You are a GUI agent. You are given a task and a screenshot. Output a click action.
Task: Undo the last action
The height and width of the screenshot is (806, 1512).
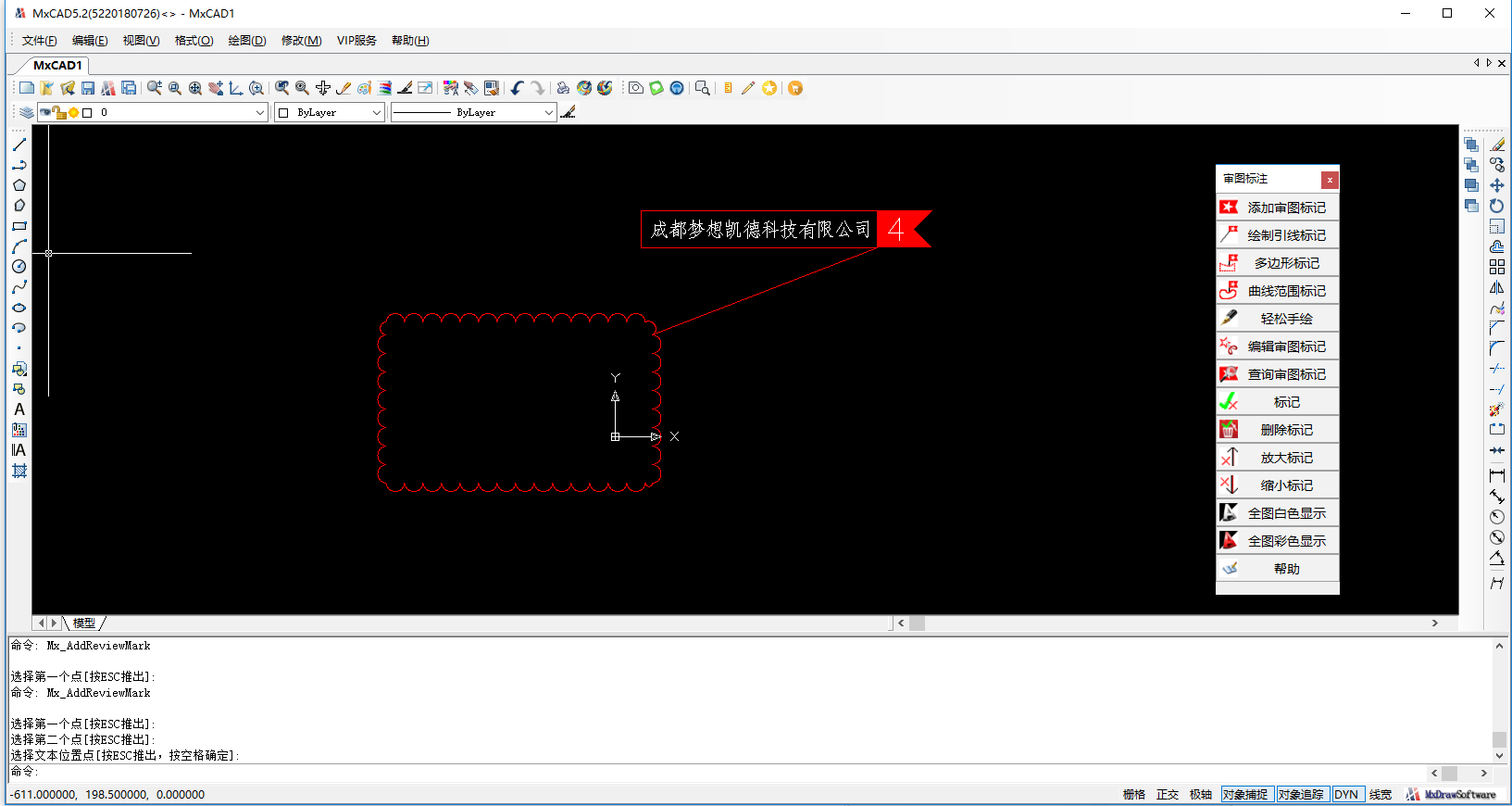[517, 88]
